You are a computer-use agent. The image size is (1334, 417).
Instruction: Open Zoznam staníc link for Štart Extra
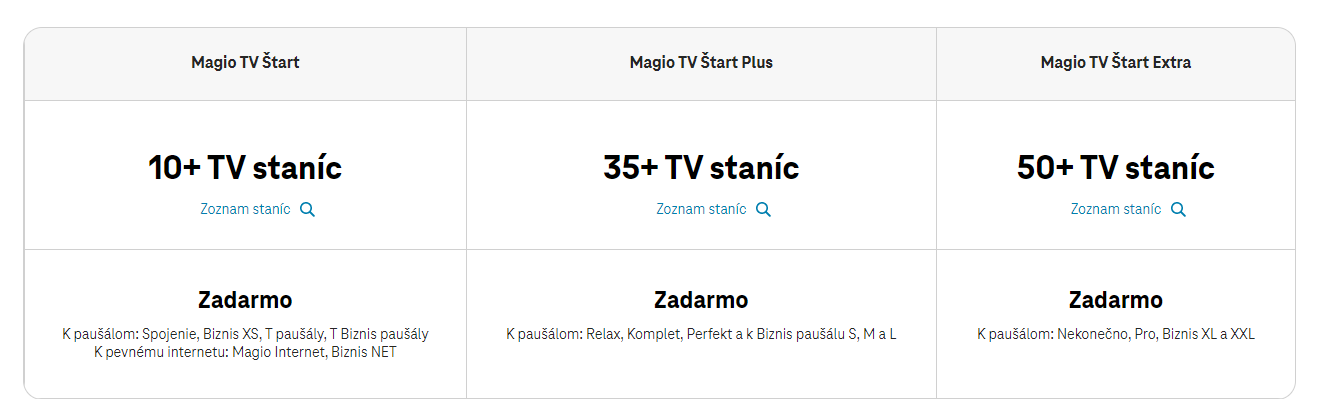pos(1116,209)
